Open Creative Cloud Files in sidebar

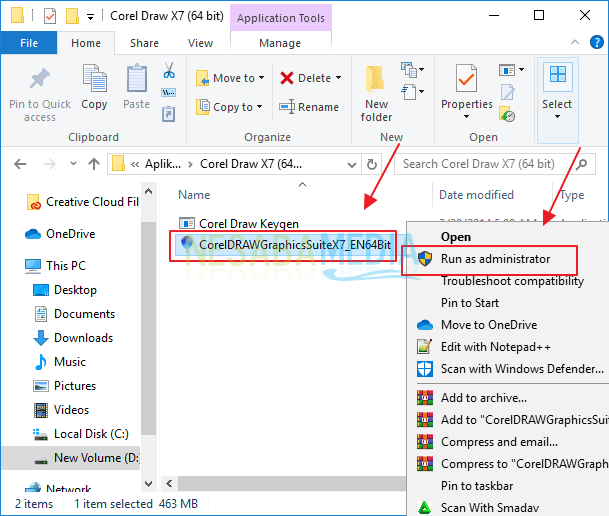[82, 202]
